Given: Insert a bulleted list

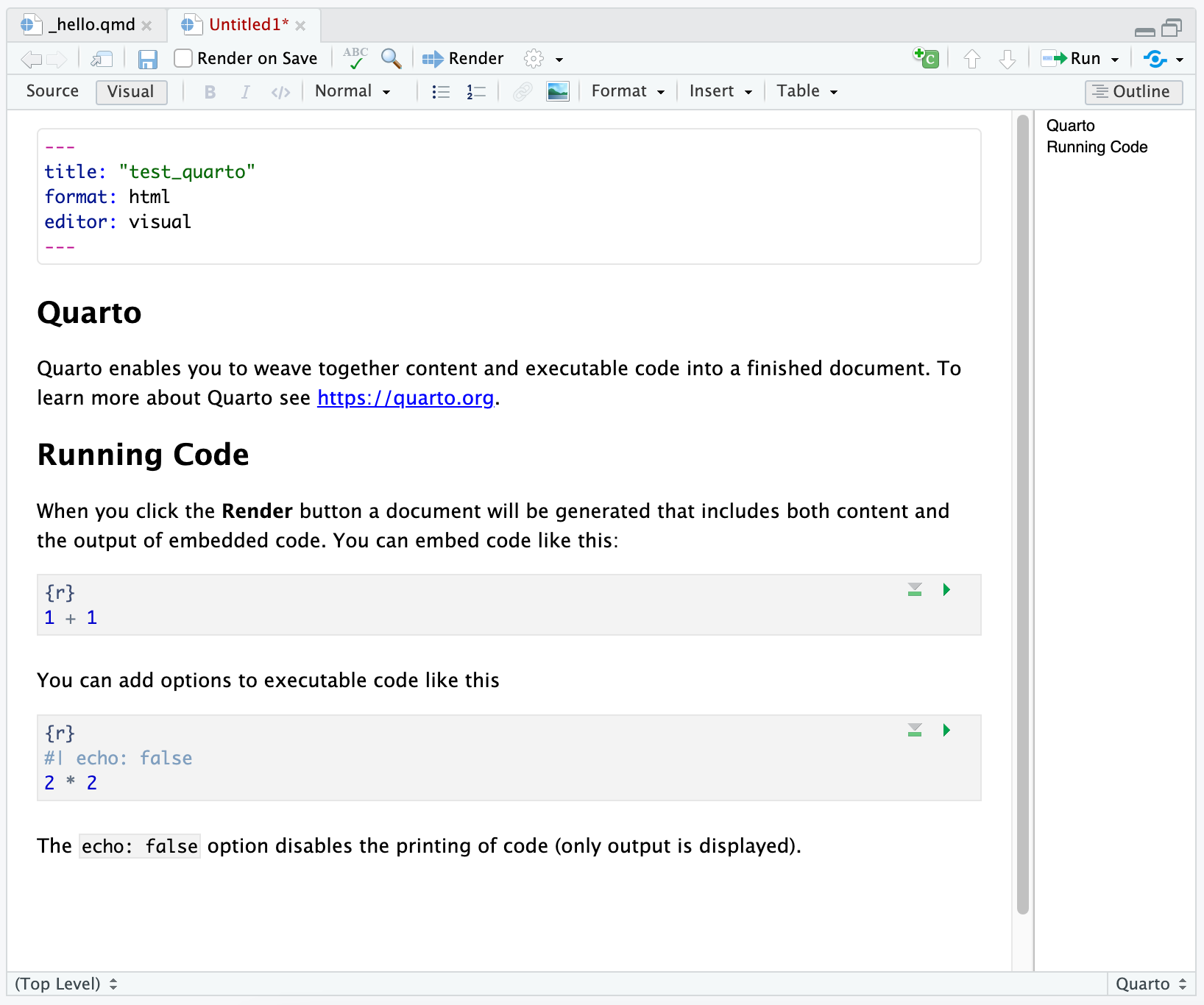Looking at the screenshot, I should tap(441, 91).
